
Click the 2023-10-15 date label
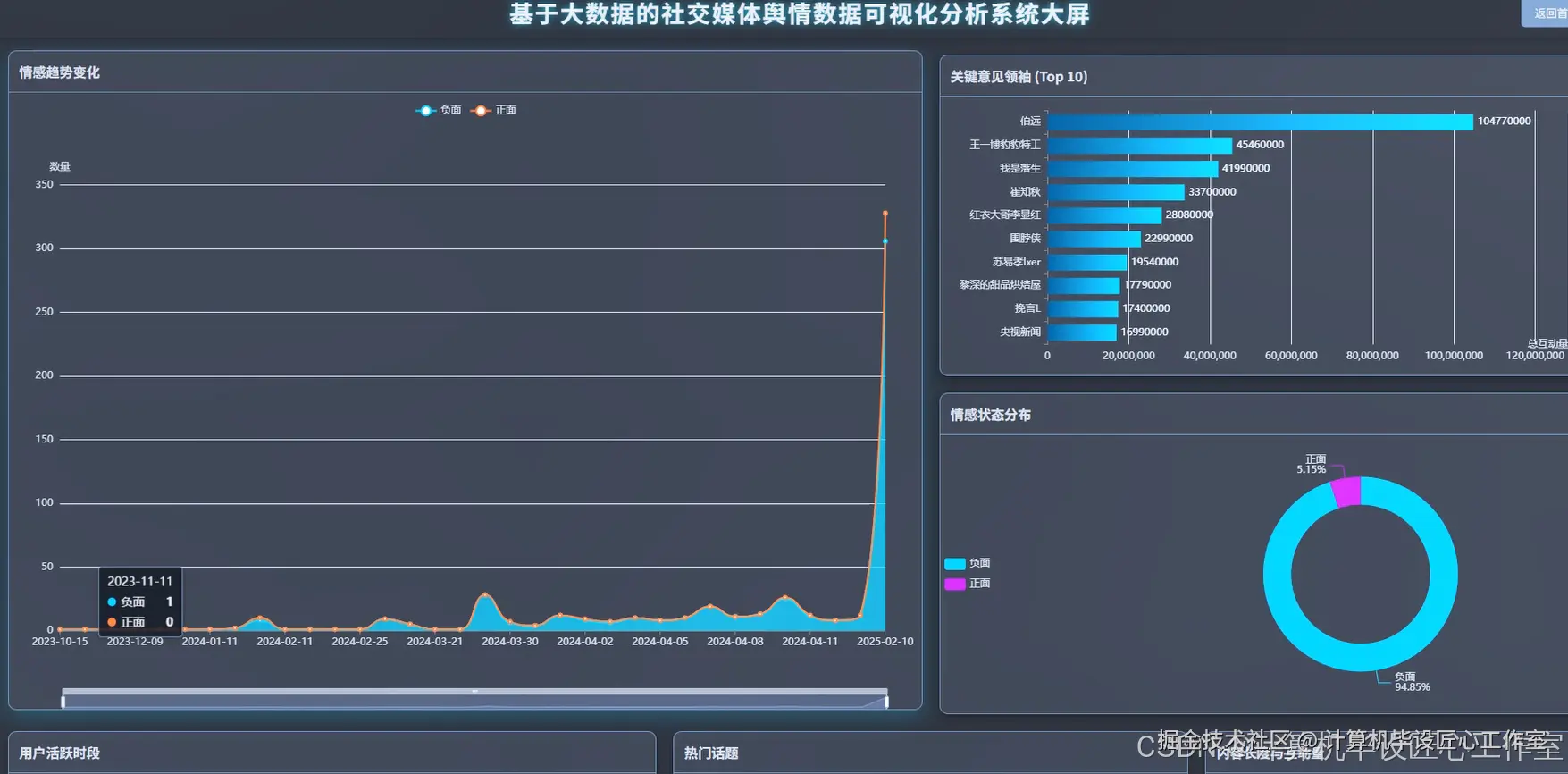[x=60, y=642]
